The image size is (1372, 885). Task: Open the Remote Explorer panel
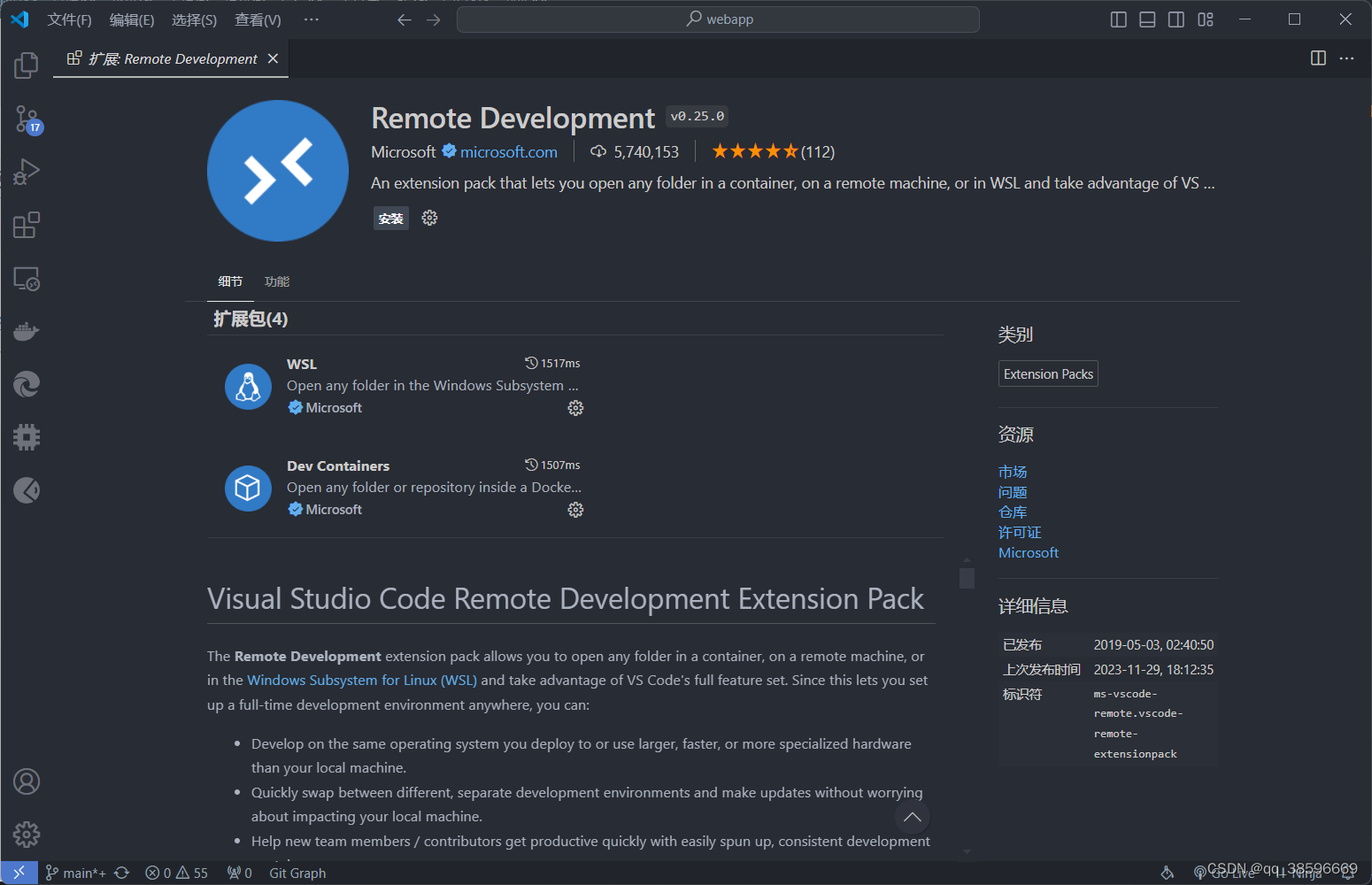[26, 278]
